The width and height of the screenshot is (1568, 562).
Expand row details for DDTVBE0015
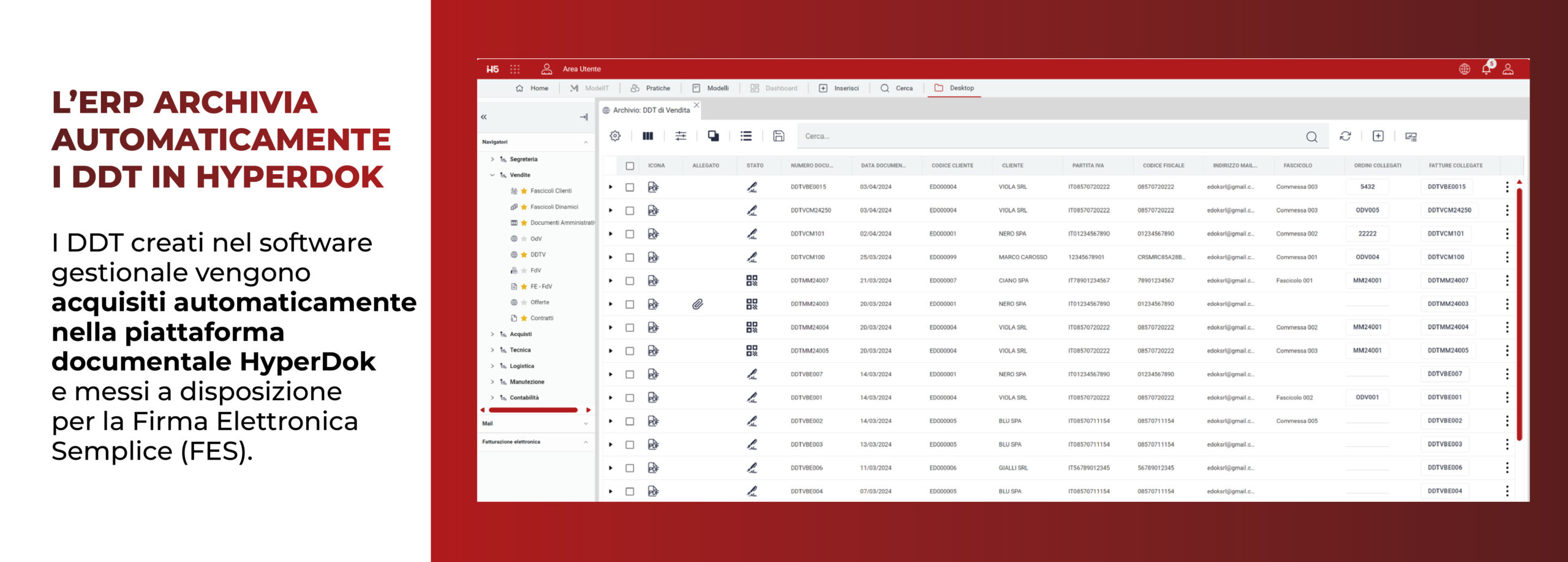click(x=611, y=187)
